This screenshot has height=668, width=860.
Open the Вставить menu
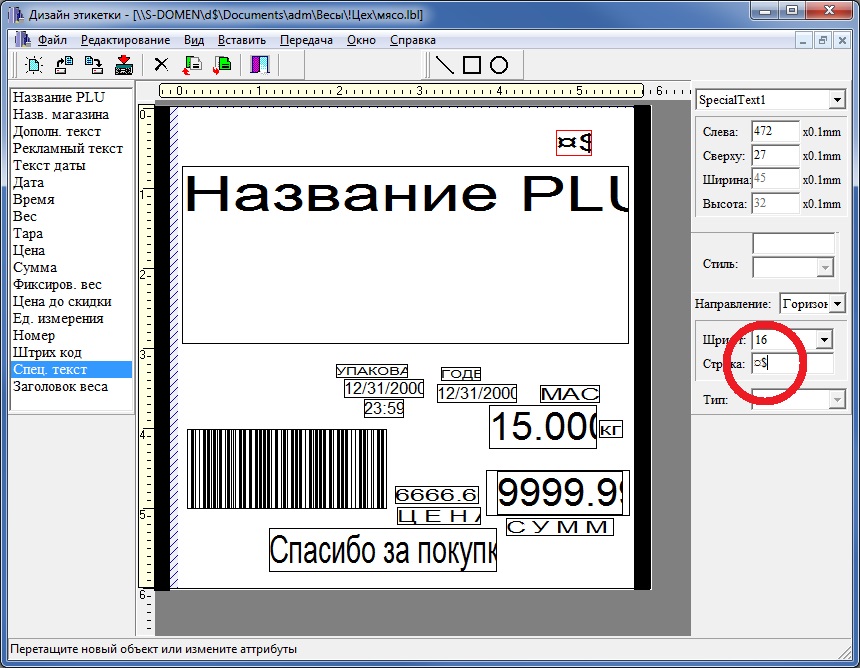click(241, 40)
